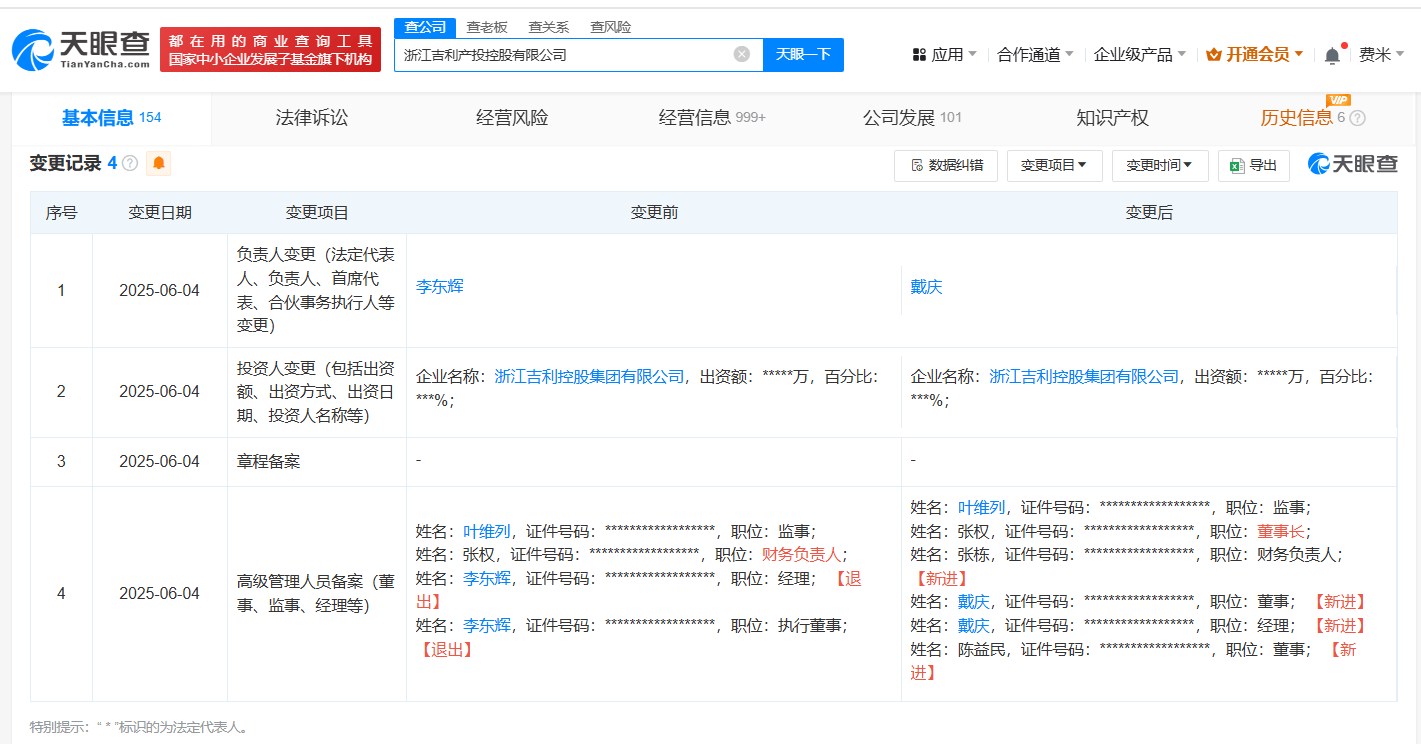The height and width of the screenshot is (744, 1421).
Task: Click the 天眼一下 search button
Action: [x=803, y=54]
